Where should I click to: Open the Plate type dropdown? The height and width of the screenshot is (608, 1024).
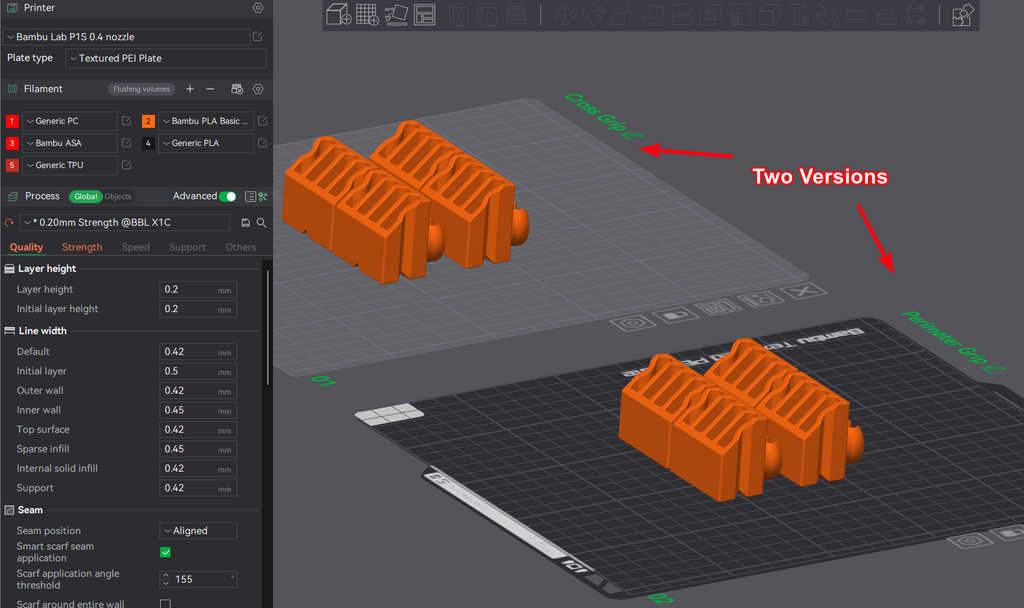166,58
